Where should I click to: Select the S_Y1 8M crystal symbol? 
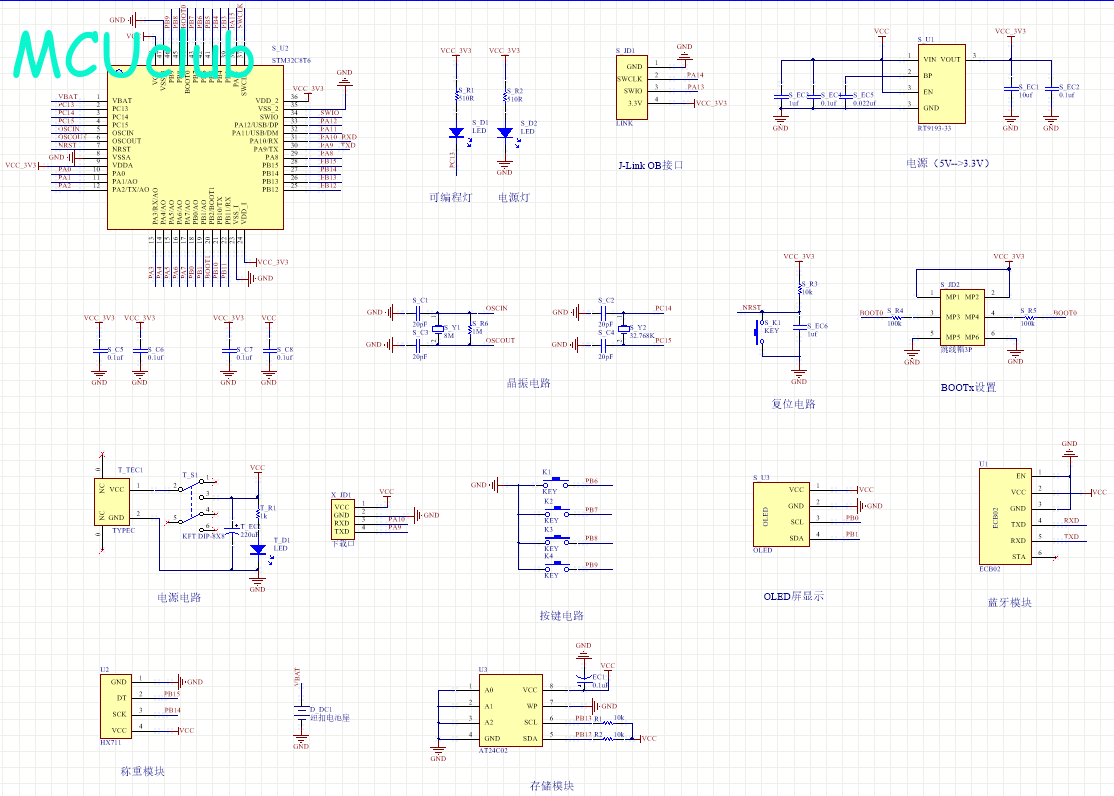tap(437, 328)
